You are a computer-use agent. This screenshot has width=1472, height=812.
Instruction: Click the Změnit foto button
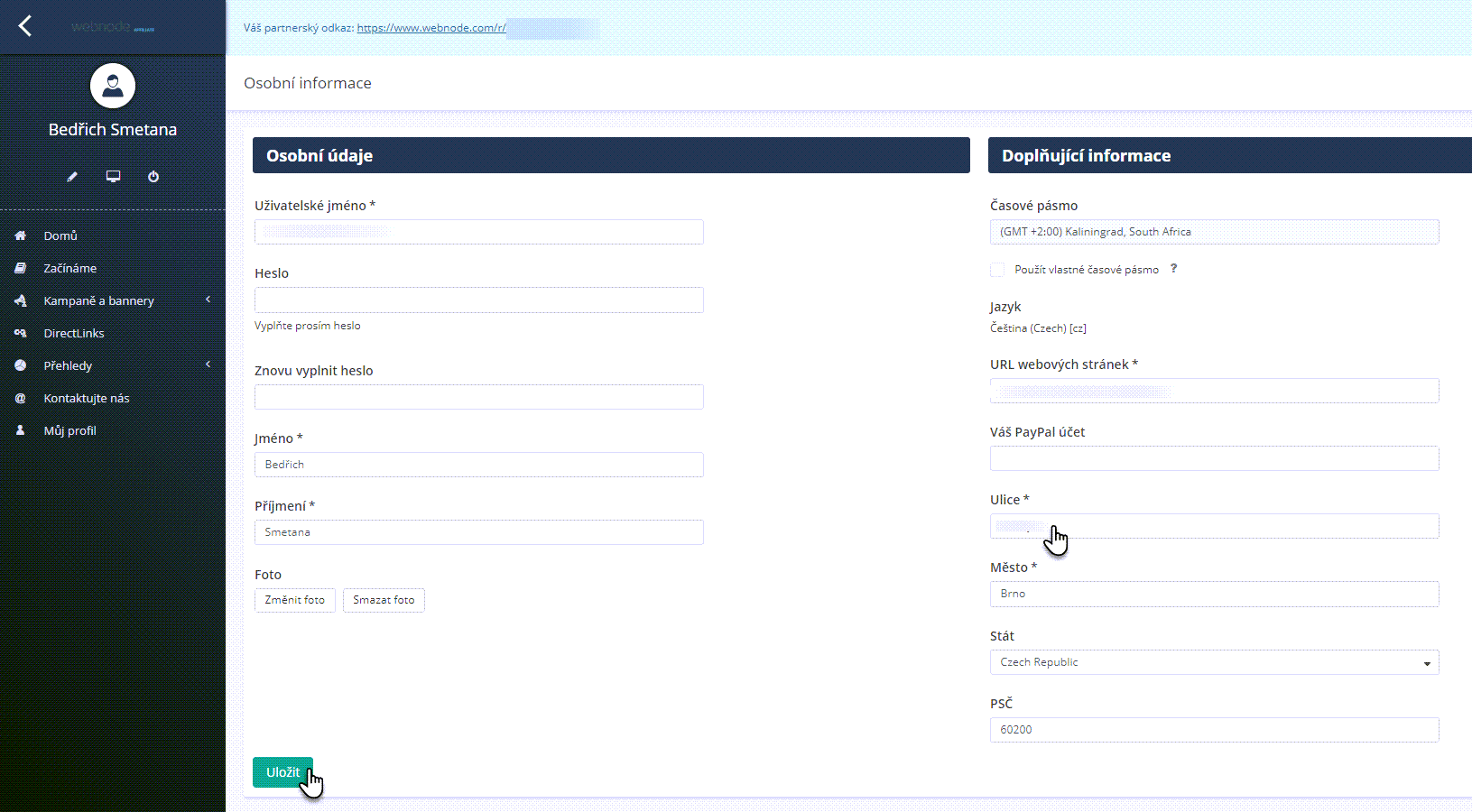tap(294, 600)
